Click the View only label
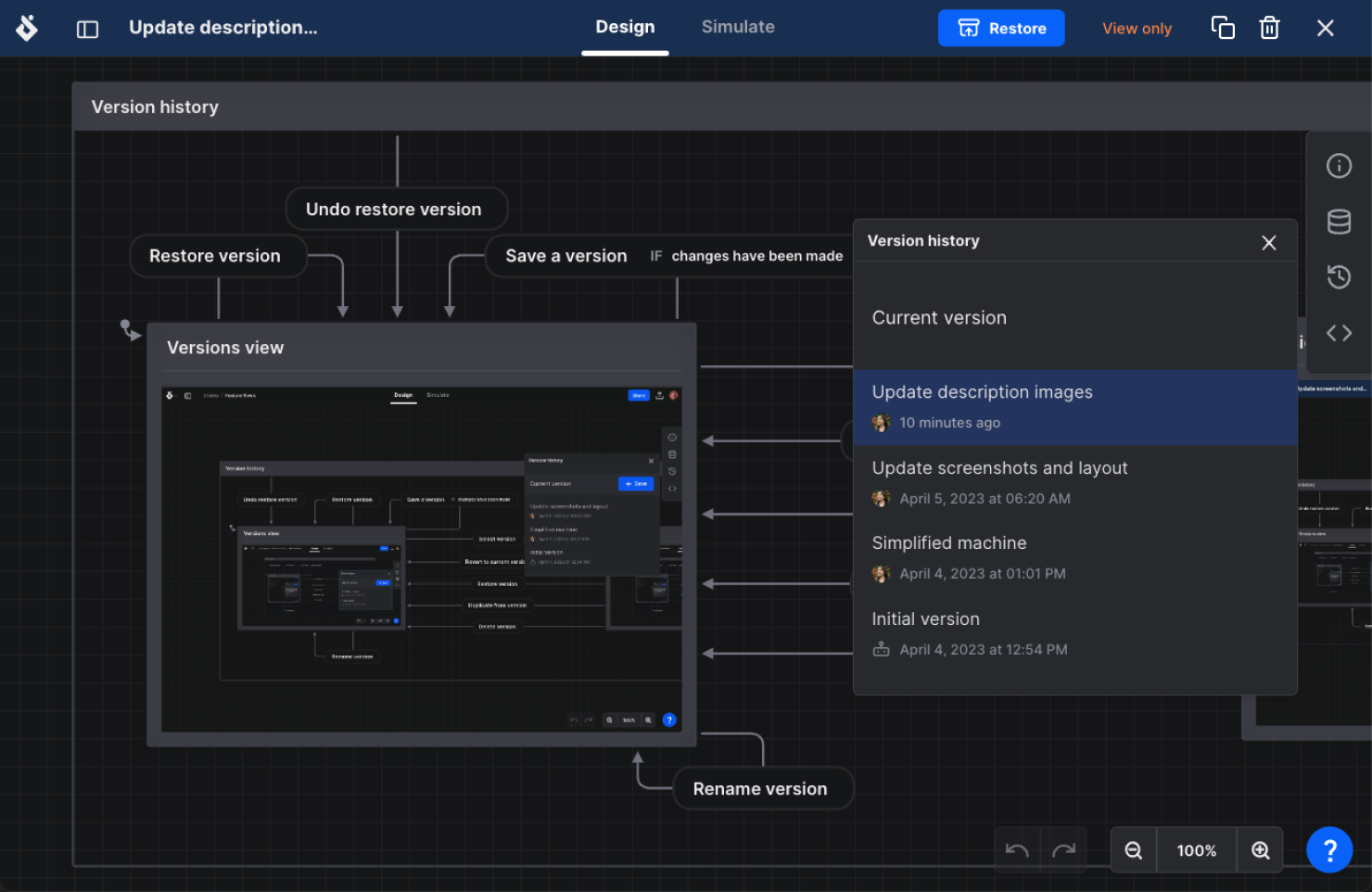This screenshot has height=892, width=1372. tap(1137, 29)
